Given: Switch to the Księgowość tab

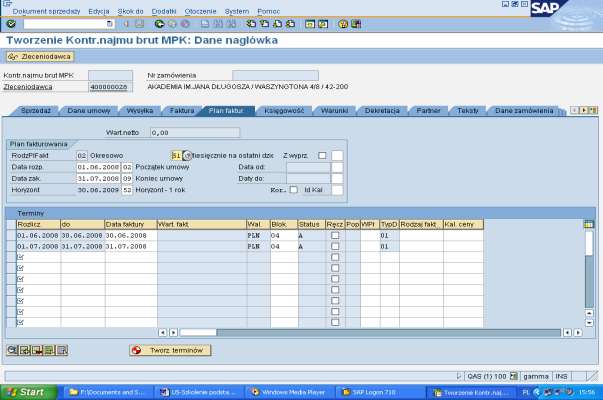Looking at the screenshot, I should pyautogui.click(x=284, y=111).
